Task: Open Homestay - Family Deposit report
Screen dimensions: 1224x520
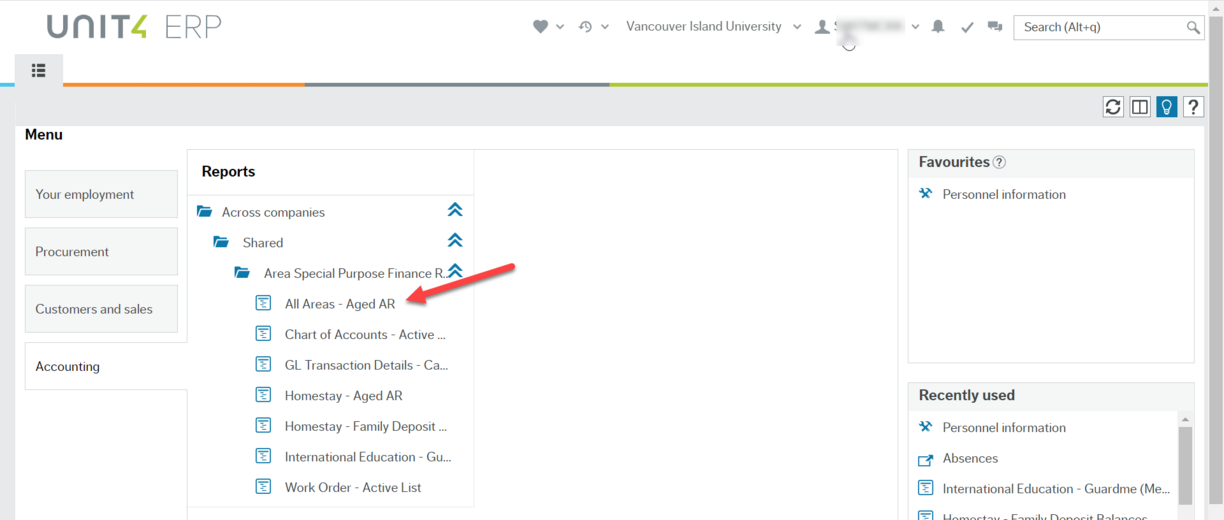Action: pyautogui.click(x=364, y=426)
